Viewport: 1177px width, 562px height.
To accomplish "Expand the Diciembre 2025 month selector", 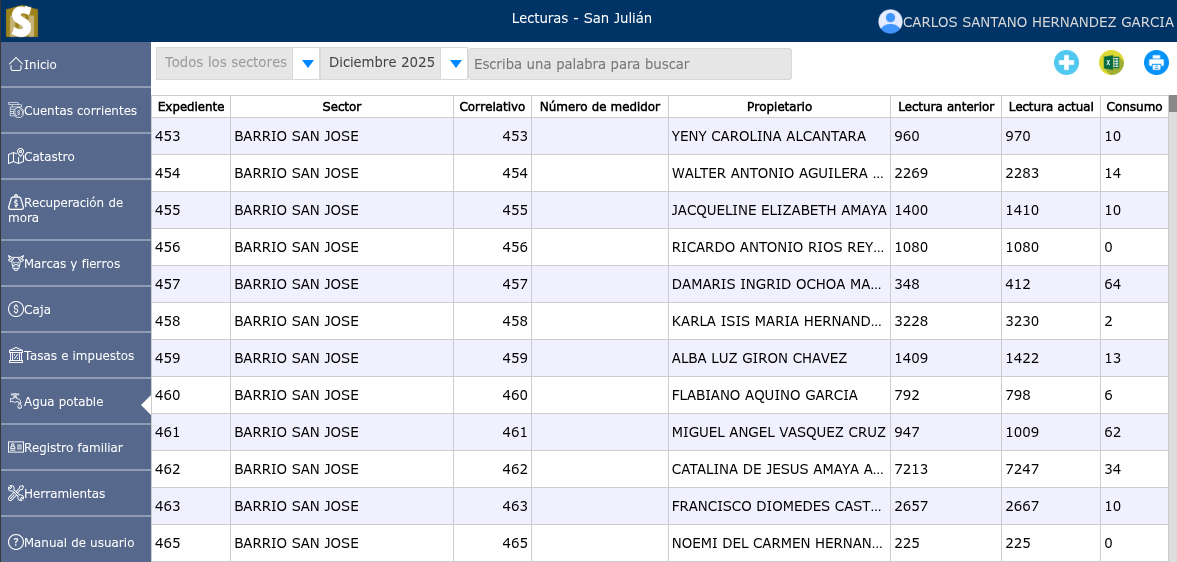I will coord(456,64).
